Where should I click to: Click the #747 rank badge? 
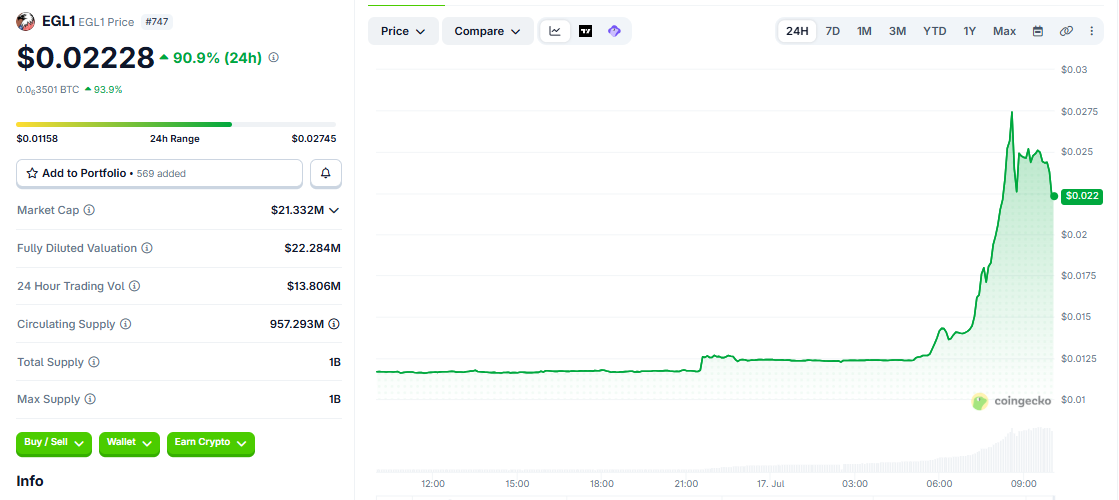pyautogui.click(x=157, y=22)
